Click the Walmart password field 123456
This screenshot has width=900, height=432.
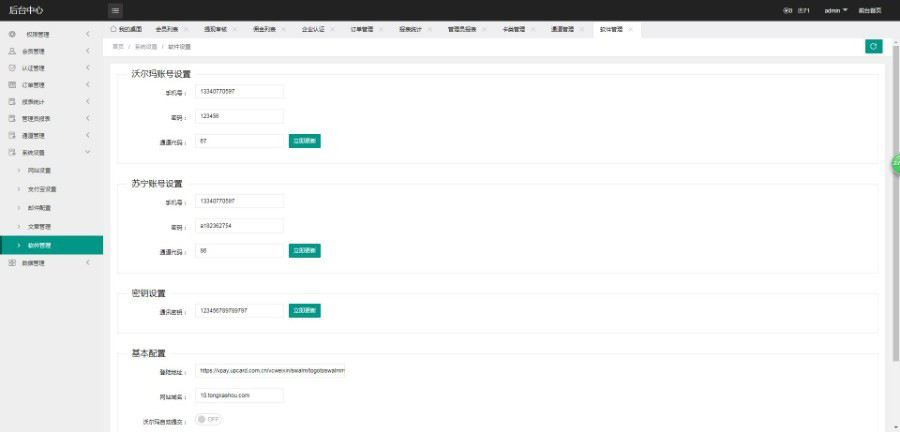tap(239, 116)
